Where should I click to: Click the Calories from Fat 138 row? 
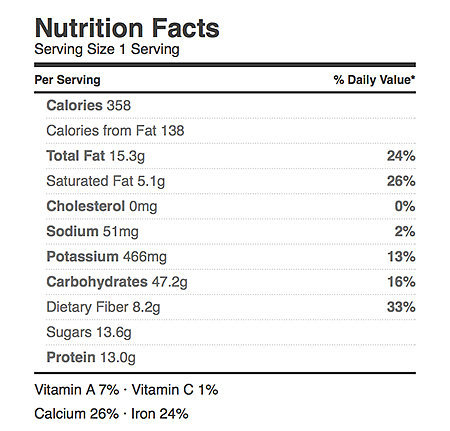tap(231, 130)
